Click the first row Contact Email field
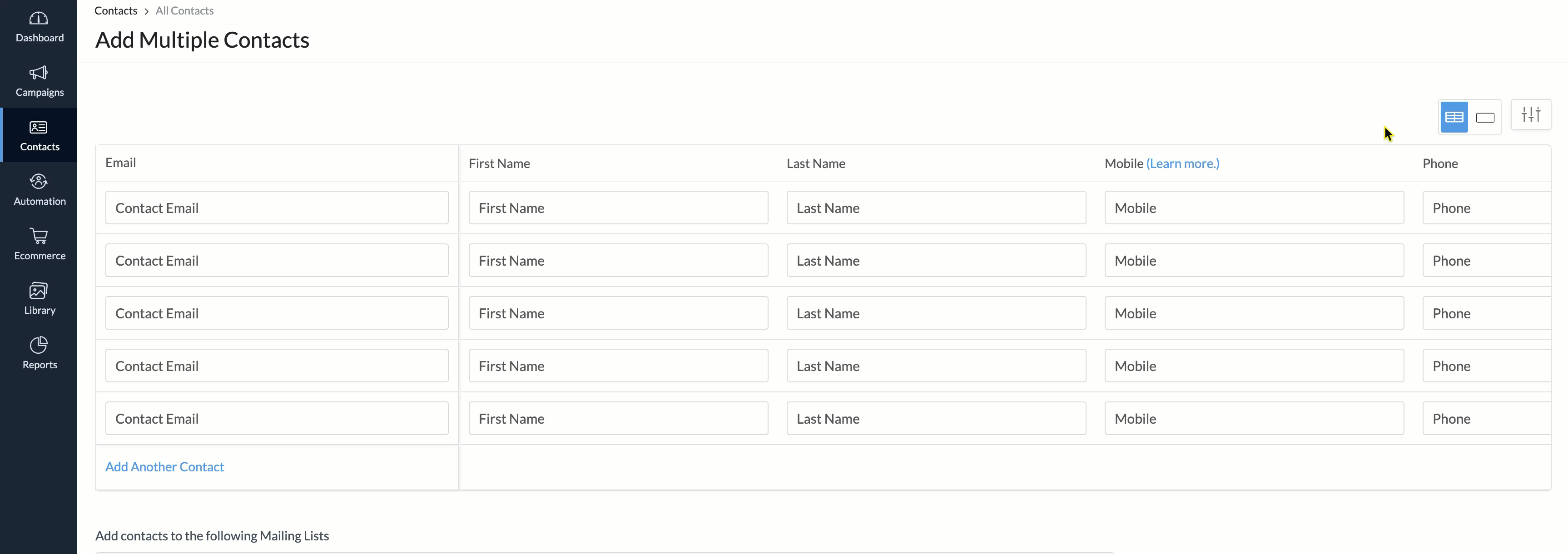The width and height of the screenshot is (1568, 554). (276, 208)
